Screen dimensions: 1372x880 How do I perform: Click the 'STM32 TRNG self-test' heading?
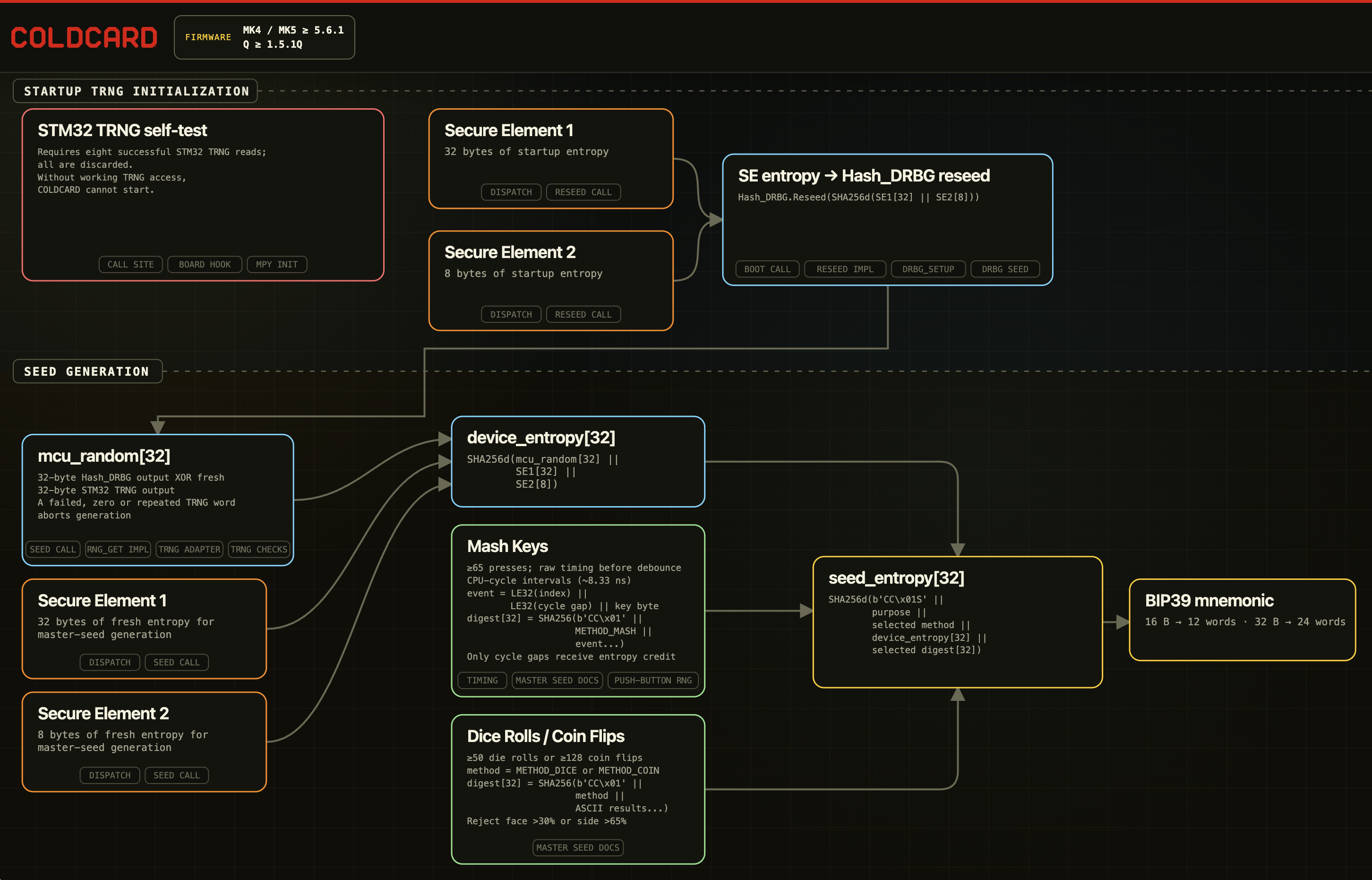click(122, 130)
